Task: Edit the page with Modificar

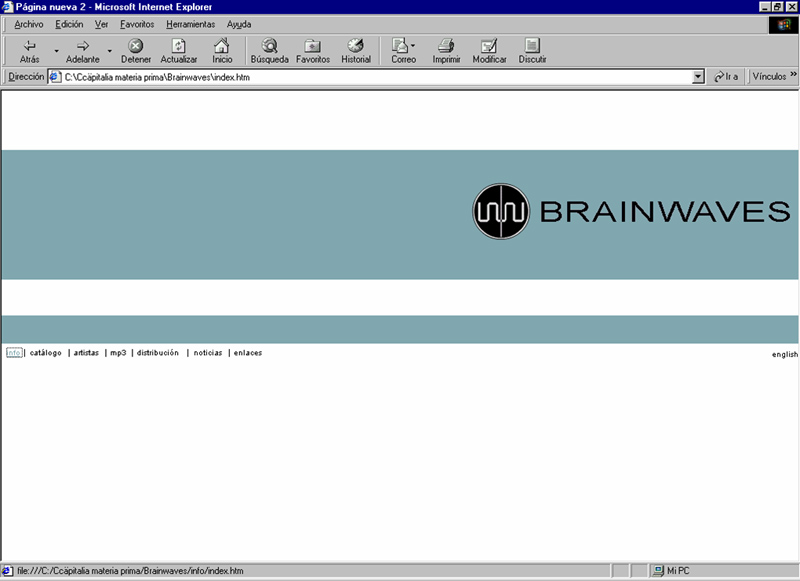Action: [x=489, y=52]
